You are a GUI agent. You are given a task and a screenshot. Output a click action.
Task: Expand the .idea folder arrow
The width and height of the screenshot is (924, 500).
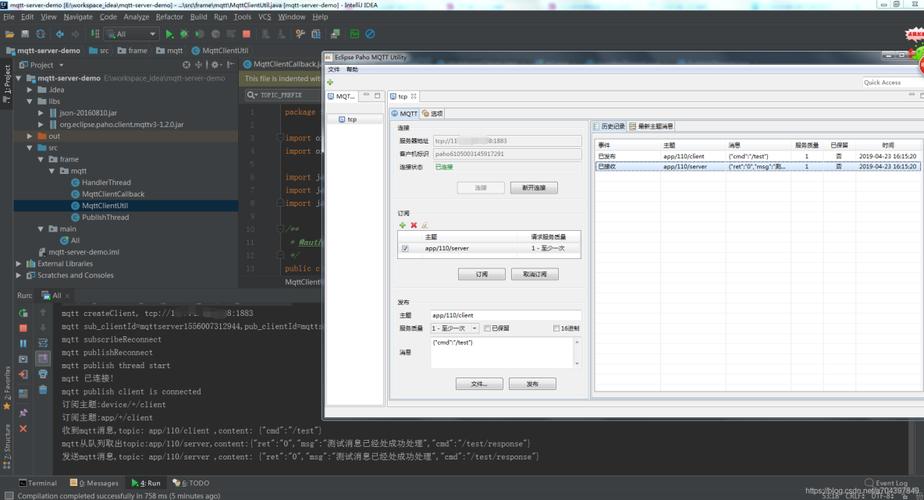29,90
